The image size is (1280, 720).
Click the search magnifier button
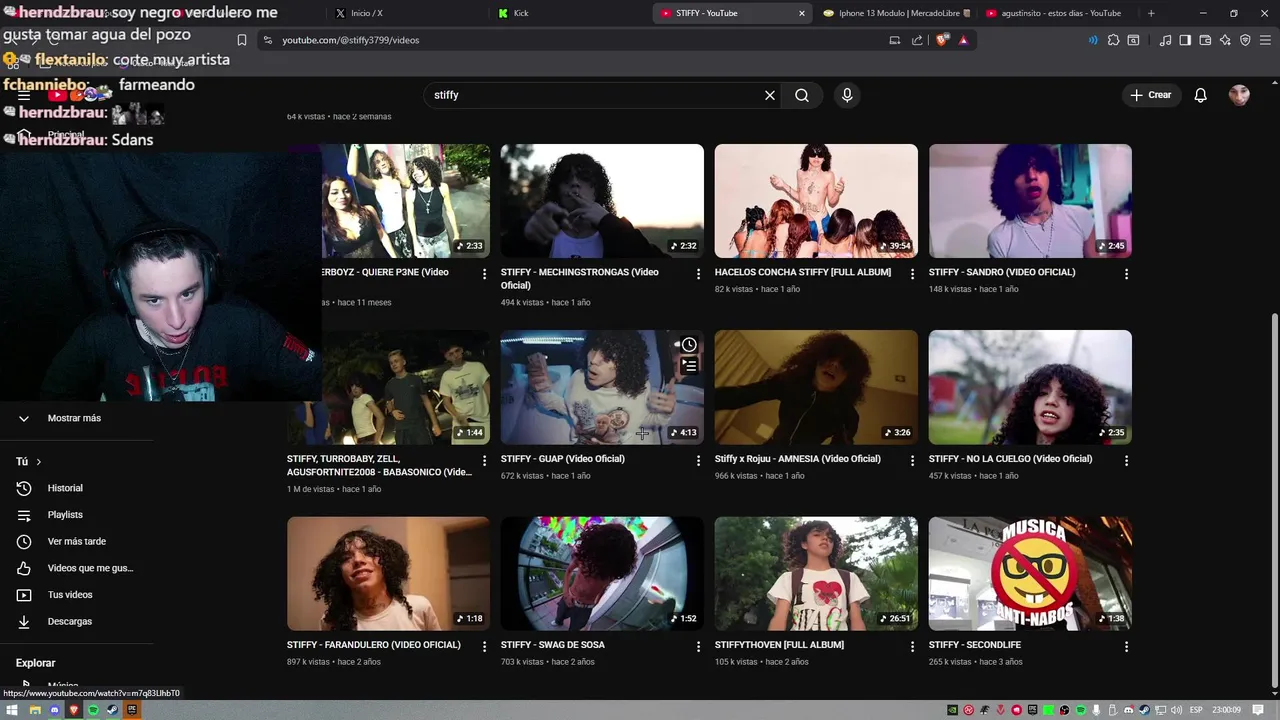pos(802,95)
